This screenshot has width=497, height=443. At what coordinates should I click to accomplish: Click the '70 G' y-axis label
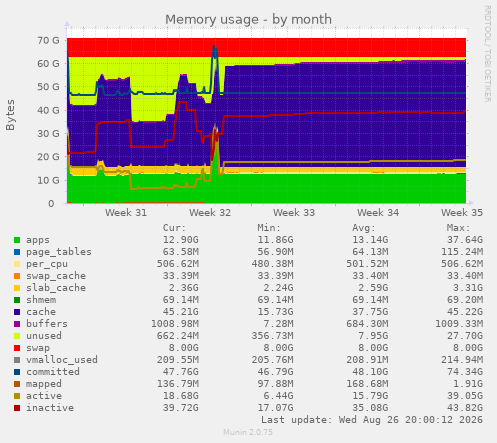coord(48,40)
